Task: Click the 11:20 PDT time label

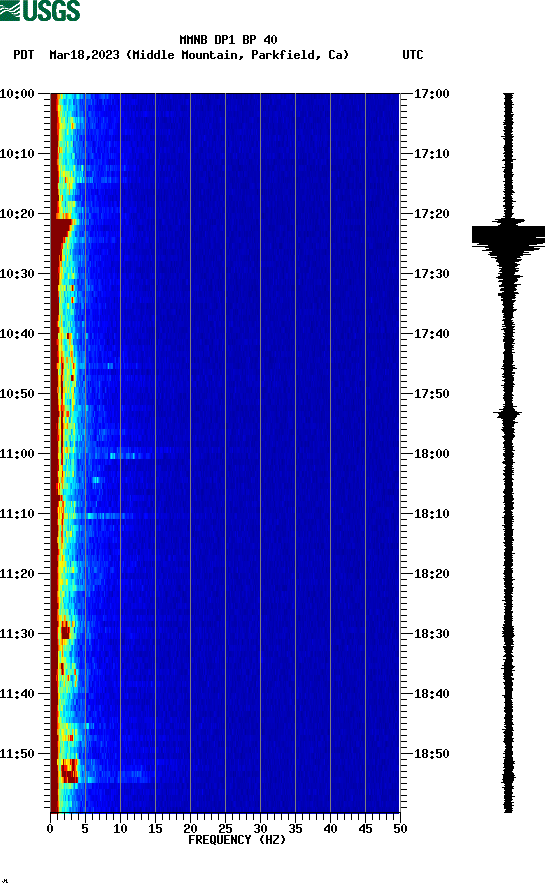Action: [x=17, y=573]
